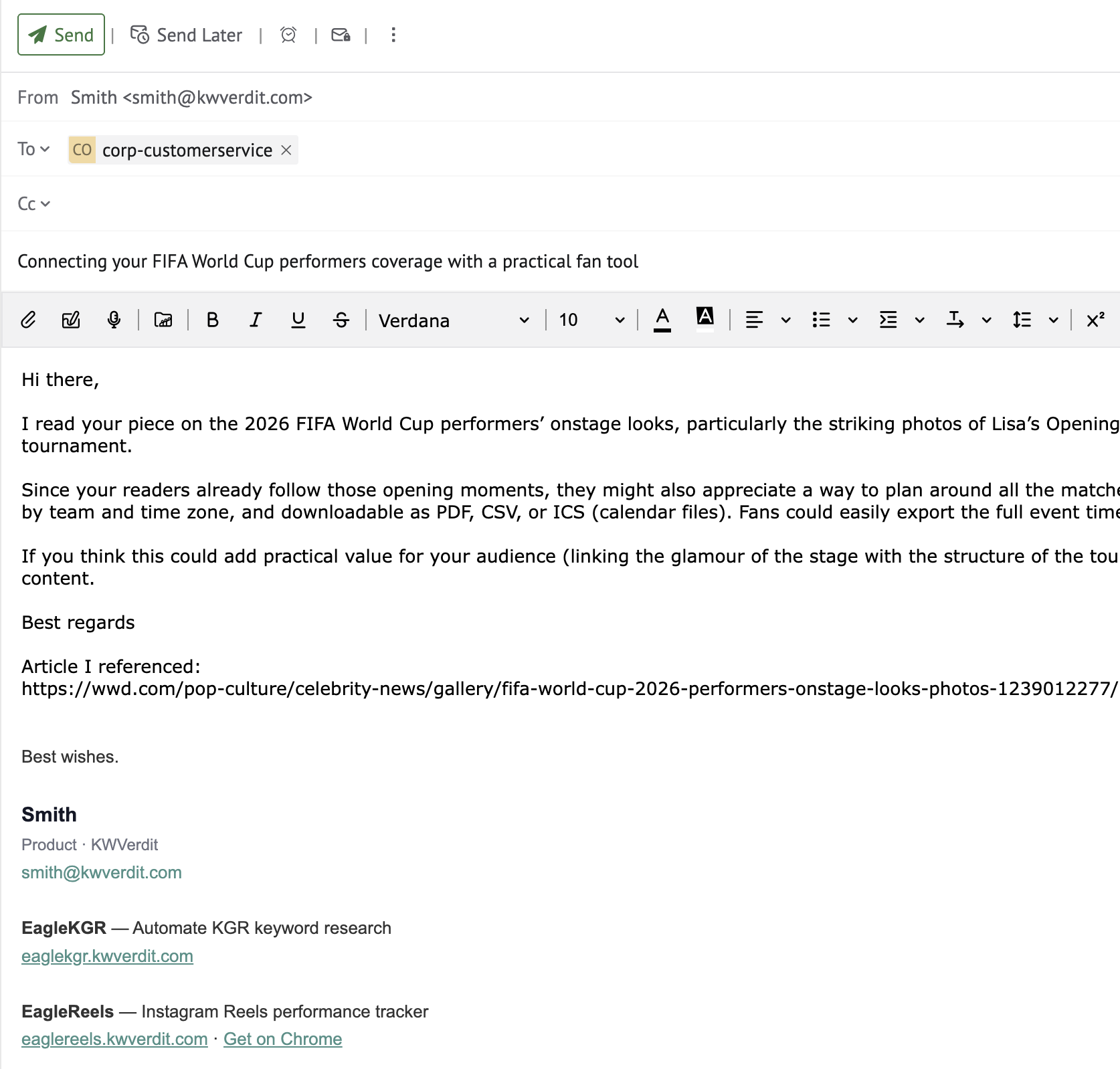This screenshot has height=1069, width=1120.
Task: Select the corp-customerservice recipient chip
Action: click(183, 150)
